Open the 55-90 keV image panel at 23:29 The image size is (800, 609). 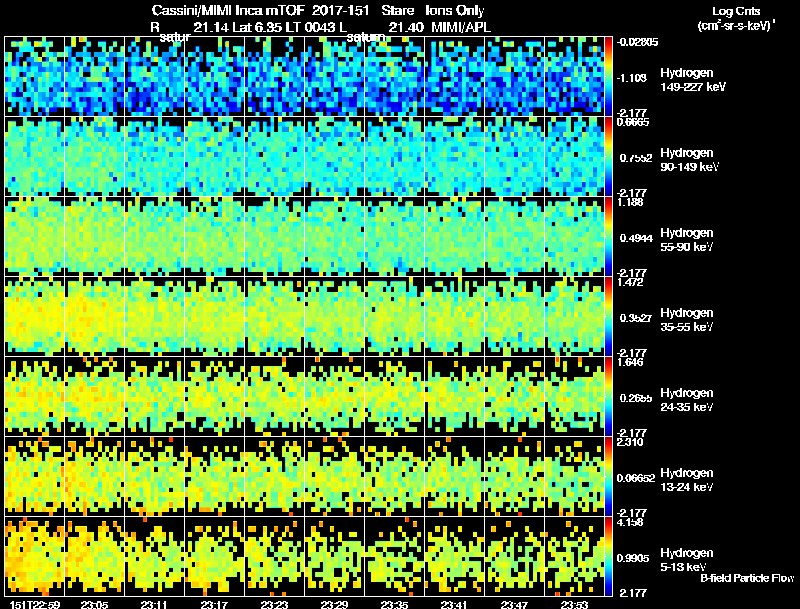click(x=335, y=237)
